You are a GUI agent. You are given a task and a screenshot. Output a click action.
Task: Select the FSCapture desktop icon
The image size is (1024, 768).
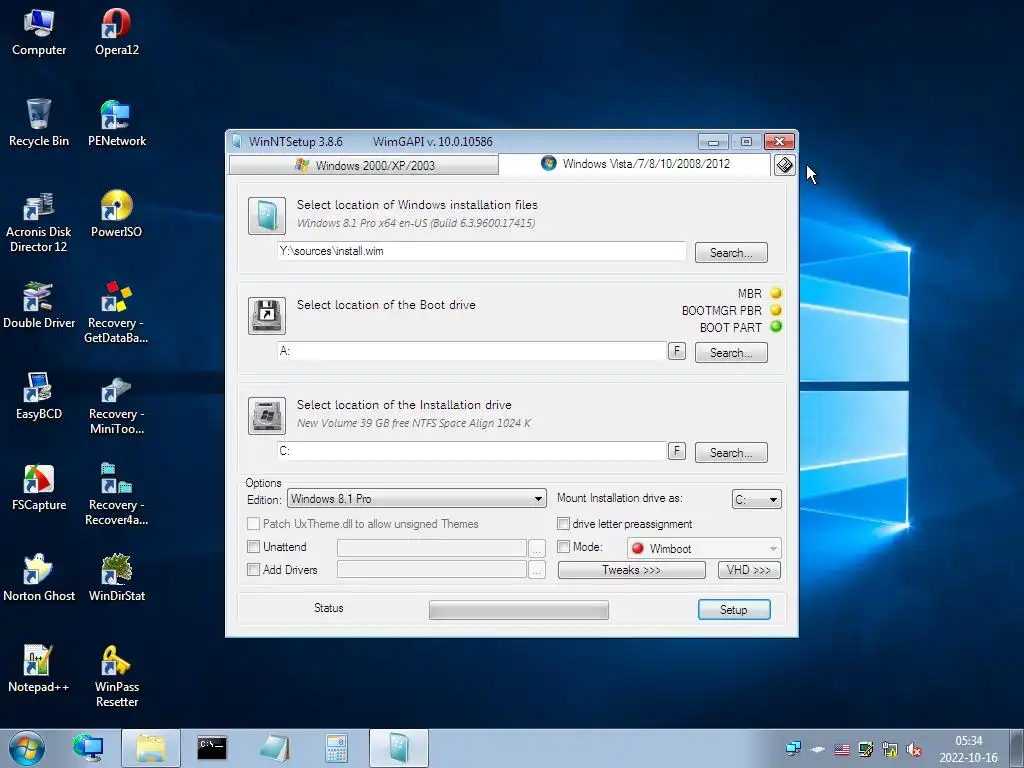tap(39, 487)
